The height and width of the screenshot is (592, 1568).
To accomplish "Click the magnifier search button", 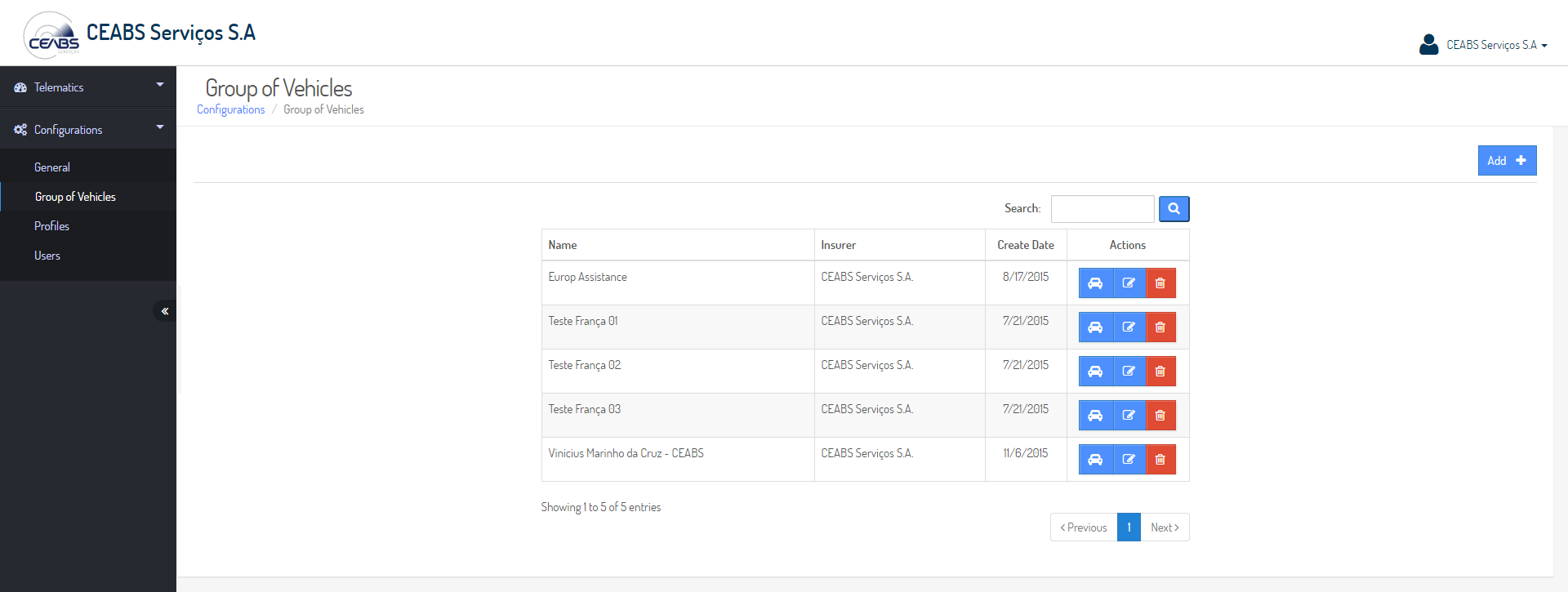I will 1174,209.
